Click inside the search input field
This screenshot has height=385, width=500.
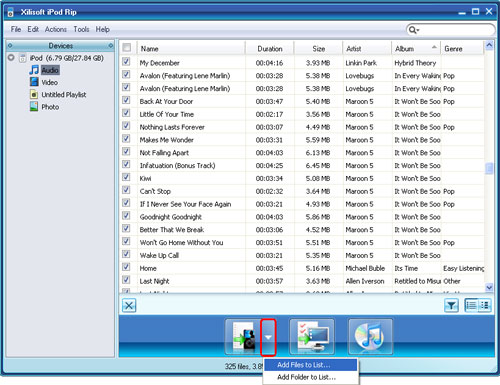tap(457, 30)
